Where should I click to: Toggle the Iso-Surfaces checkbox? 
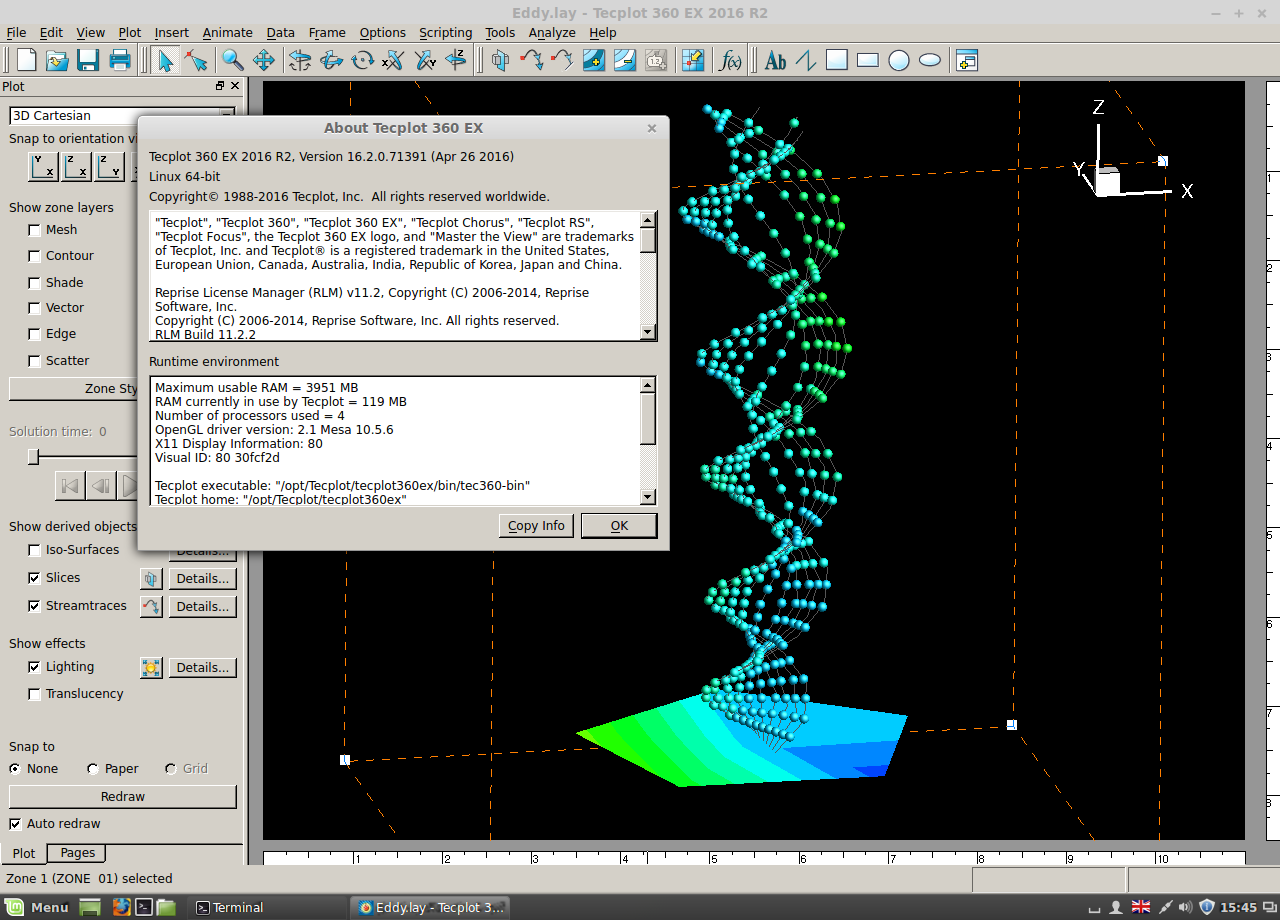coord(35,550)
